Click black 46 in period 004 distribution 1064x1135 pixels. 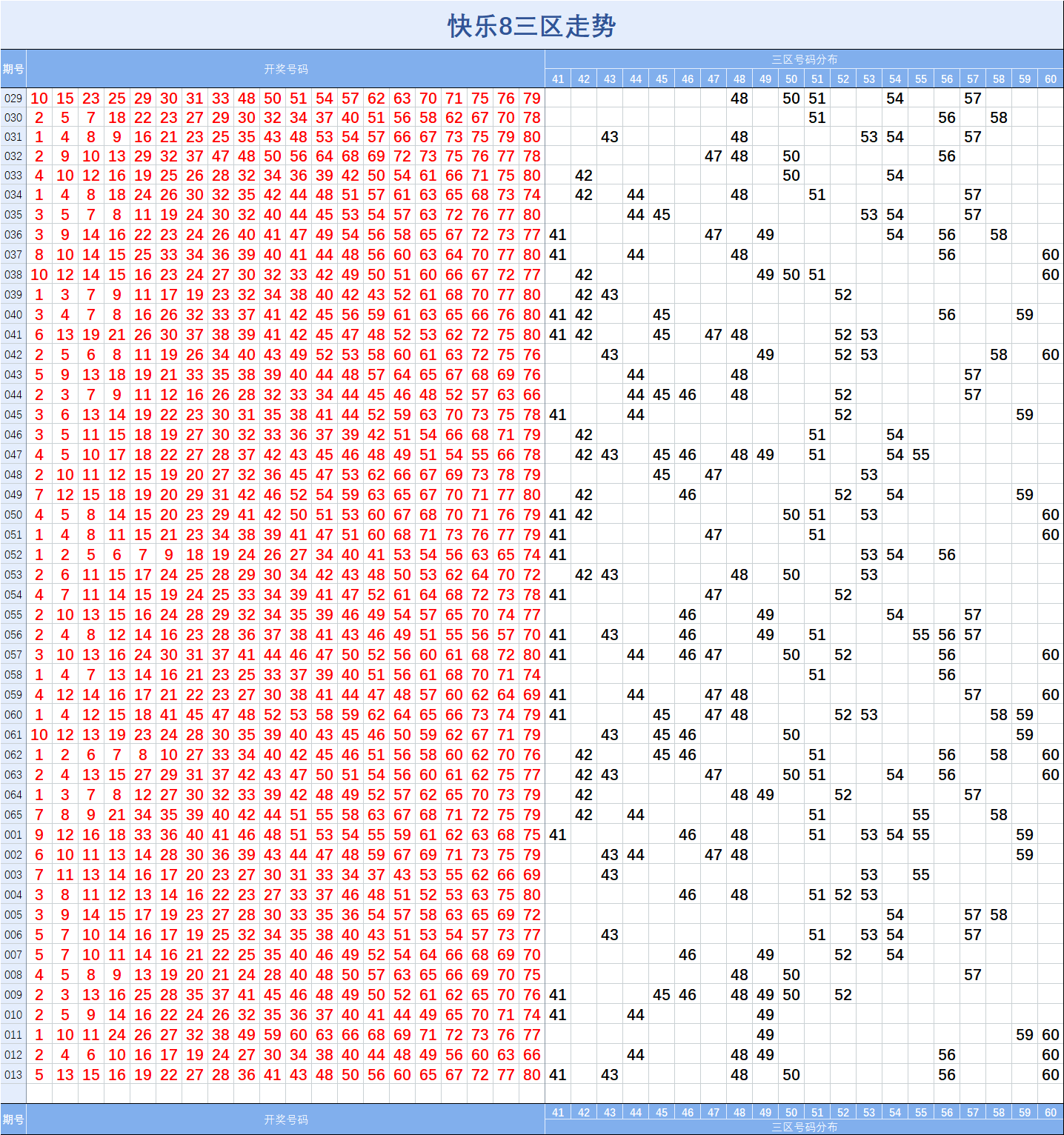click(x=688, y=895)
